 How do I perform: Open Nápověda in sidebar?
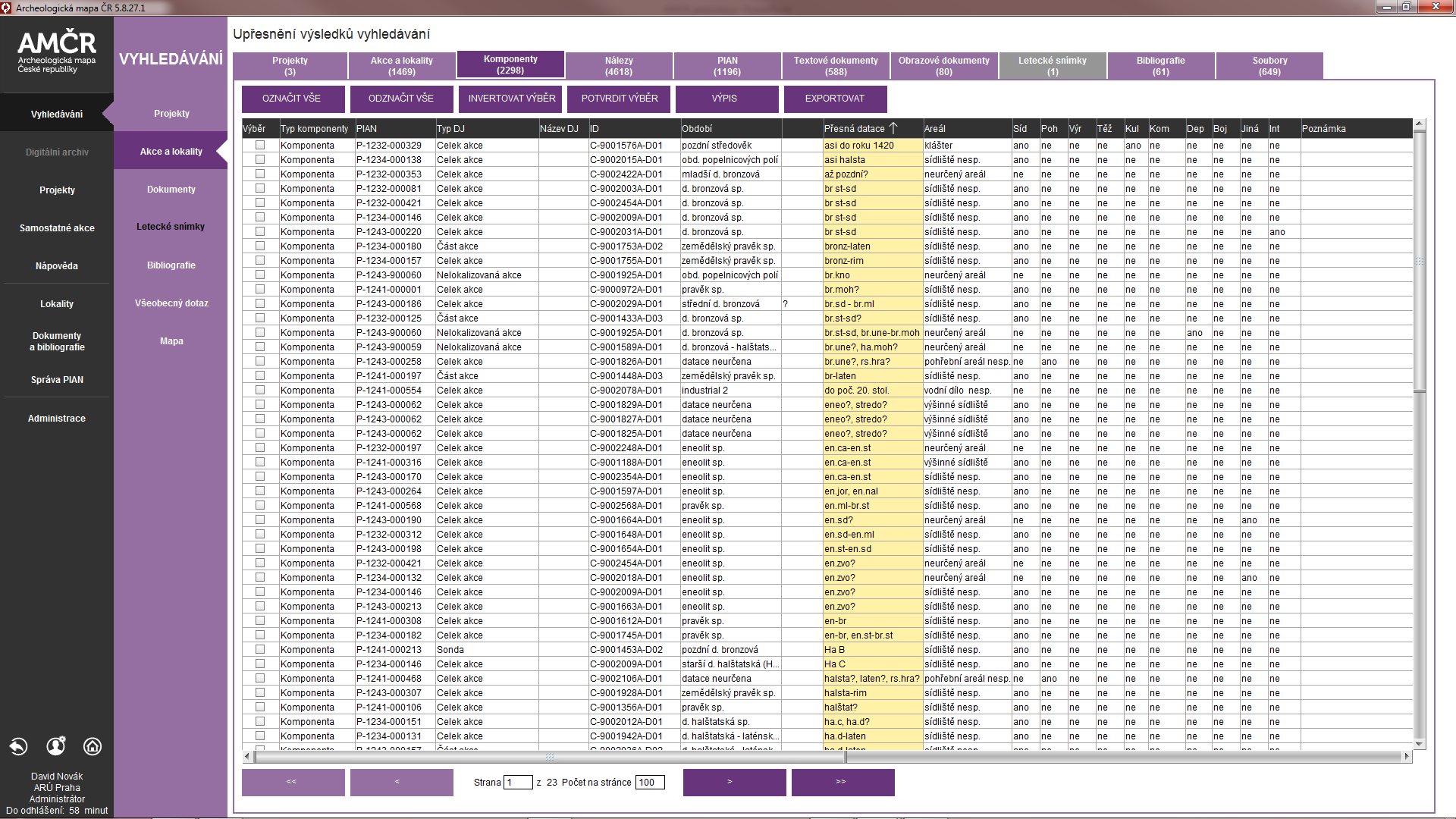pyautogui.click(x=57, y=266)
